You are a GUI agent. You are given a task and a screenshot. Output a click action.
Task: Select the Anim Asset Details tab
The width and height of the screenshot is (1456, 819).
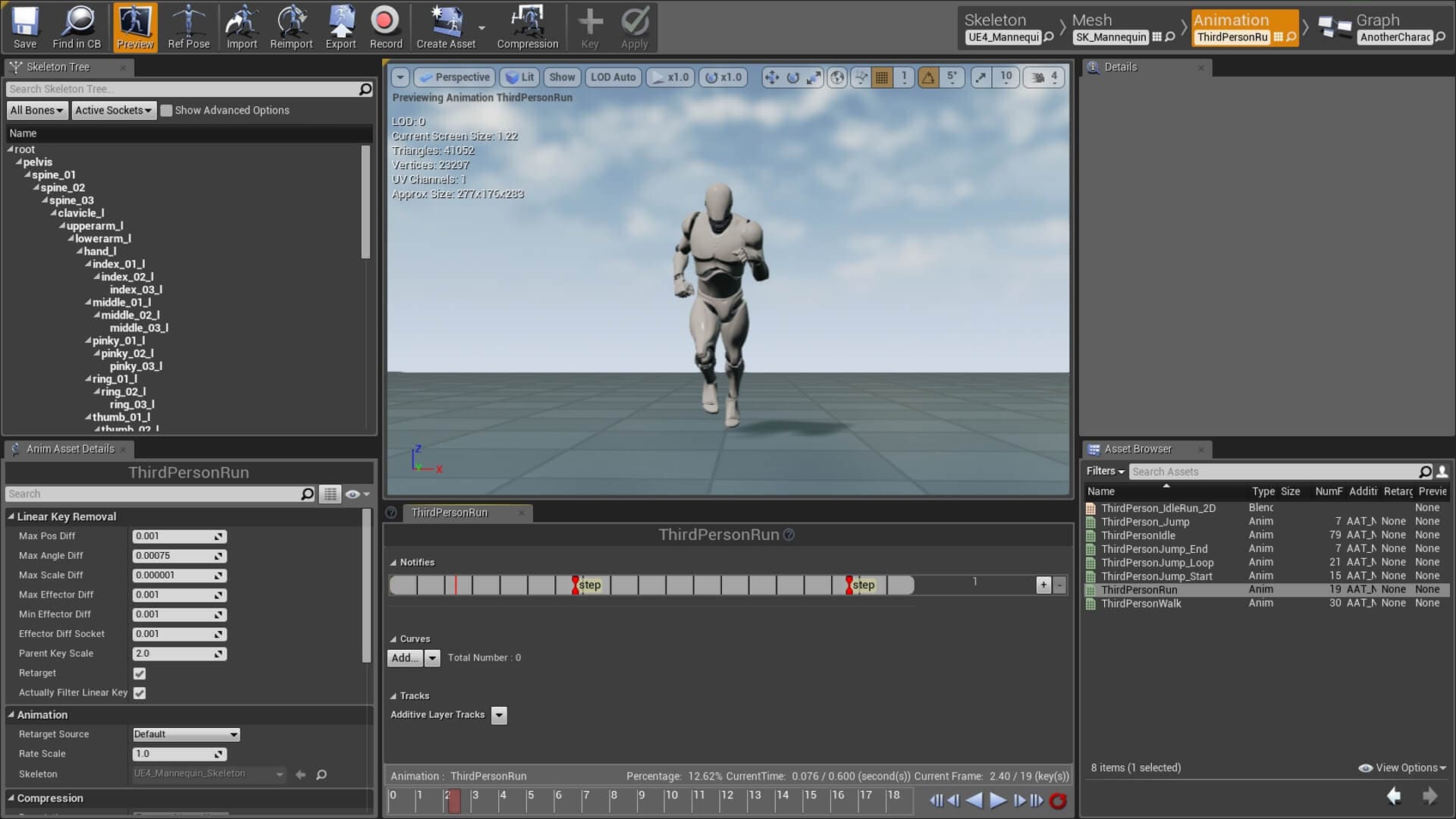coord(69,450)
